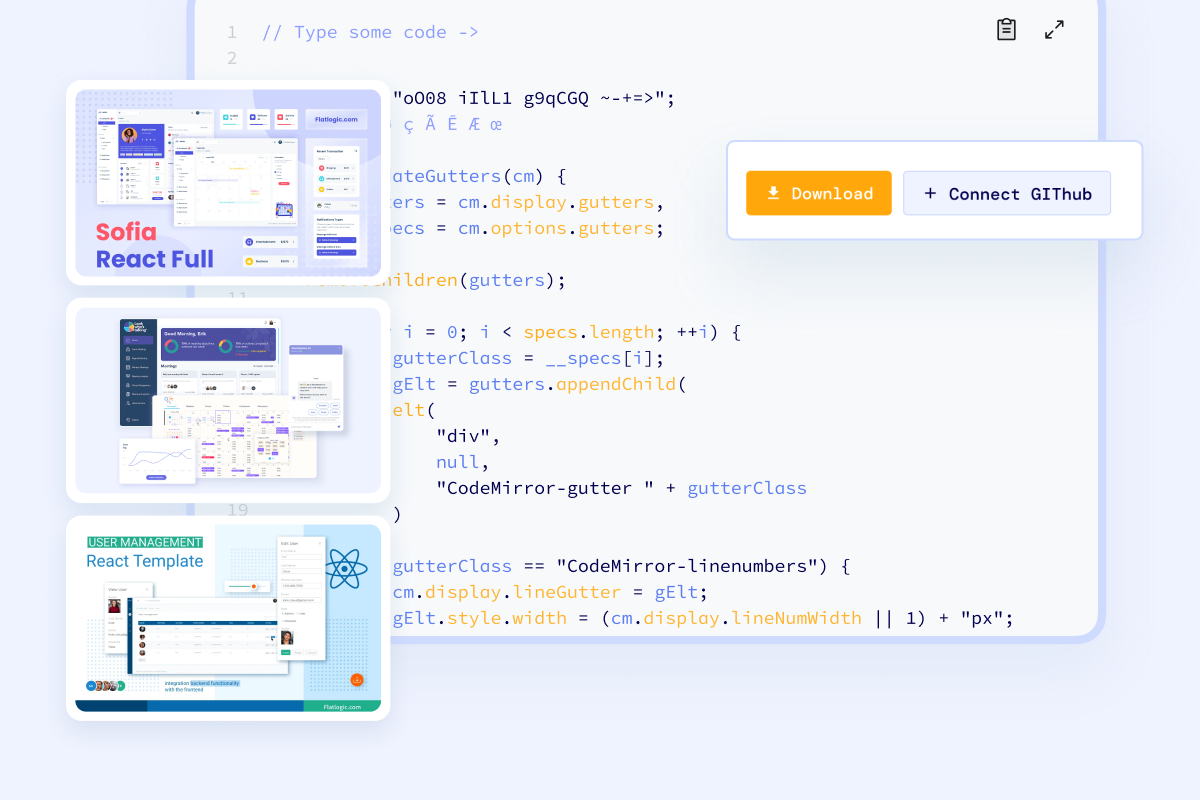The image size is (1200, 800).
Task: Open the Sofia React Full template card
Action: pos(228,183)
